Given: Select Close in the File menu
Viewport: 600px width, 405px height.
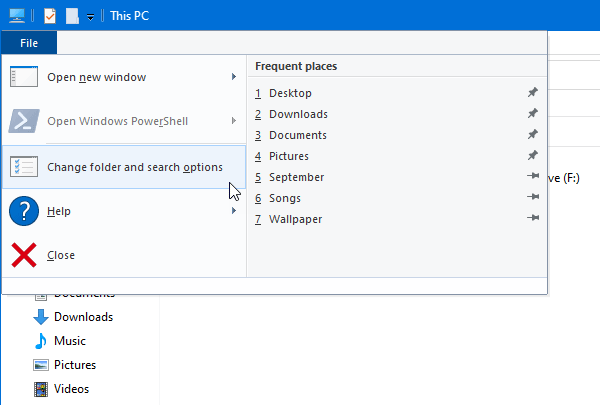Looking at the screenshot, I should 124,255.
